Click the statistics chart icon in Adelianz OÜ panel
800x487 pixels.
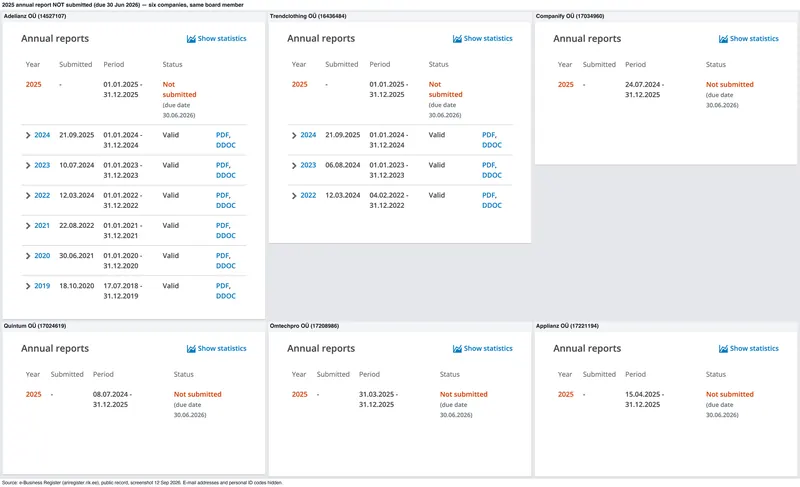pos(191,39)
